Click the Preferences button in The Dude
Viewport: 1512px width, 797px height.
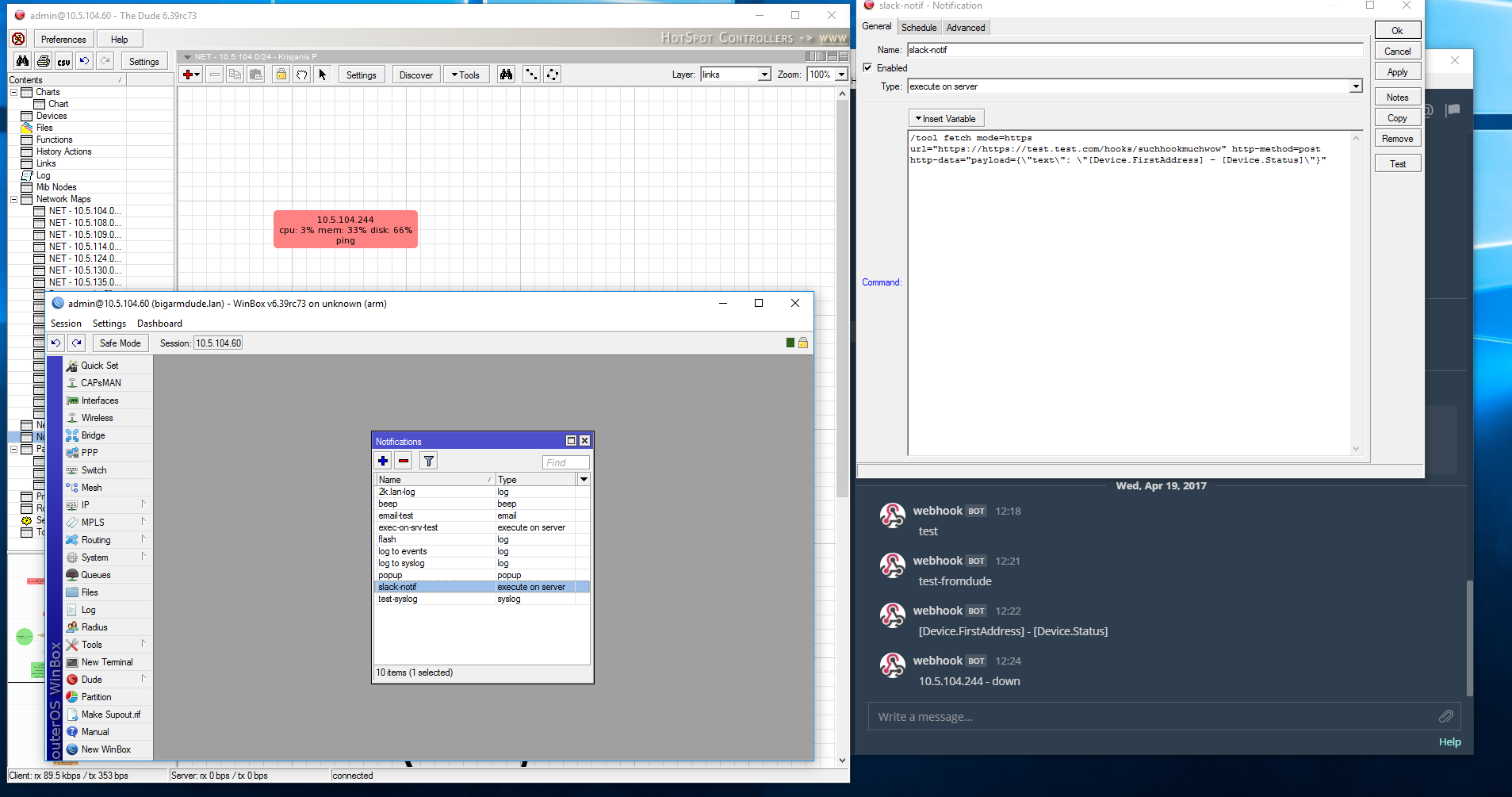tap(63, 39)
